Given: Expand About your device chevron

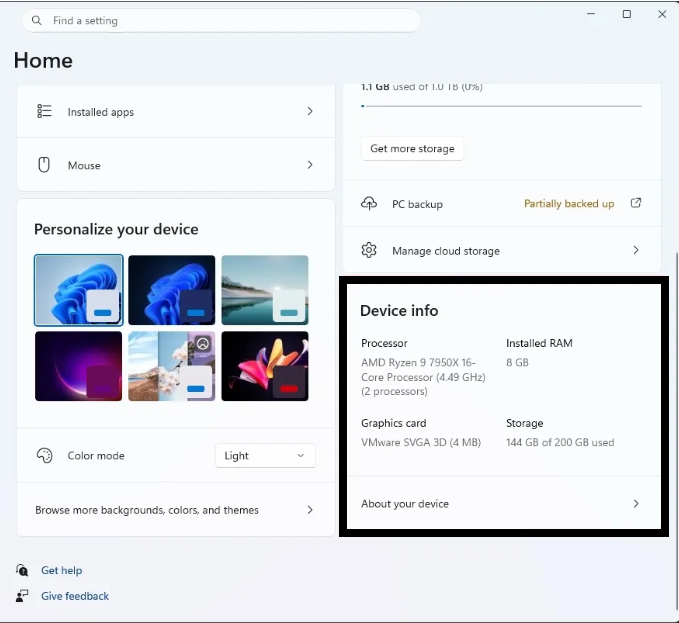Looking at the screenshot, I should pos(636,504).
